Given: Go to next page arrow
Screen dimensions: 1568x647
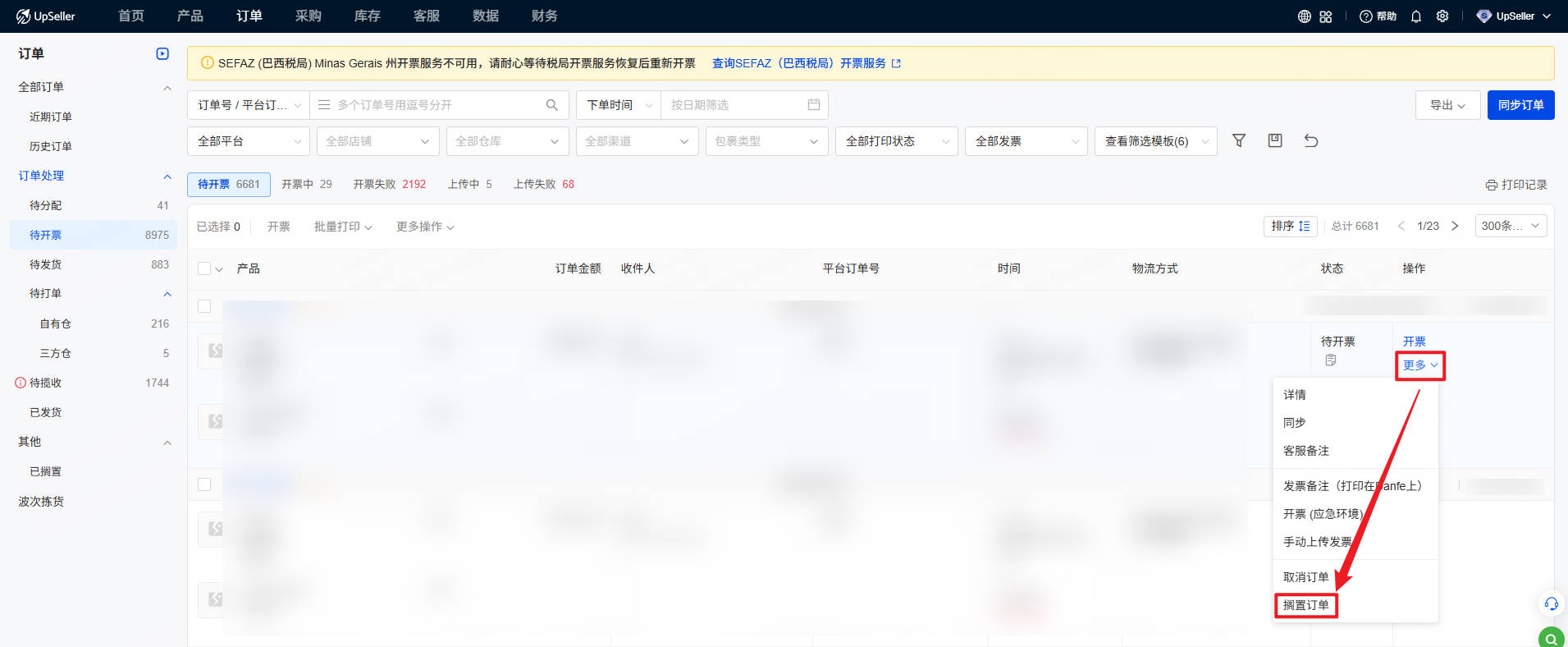Looking at the screenshot, I should (x=1455, y=226).
